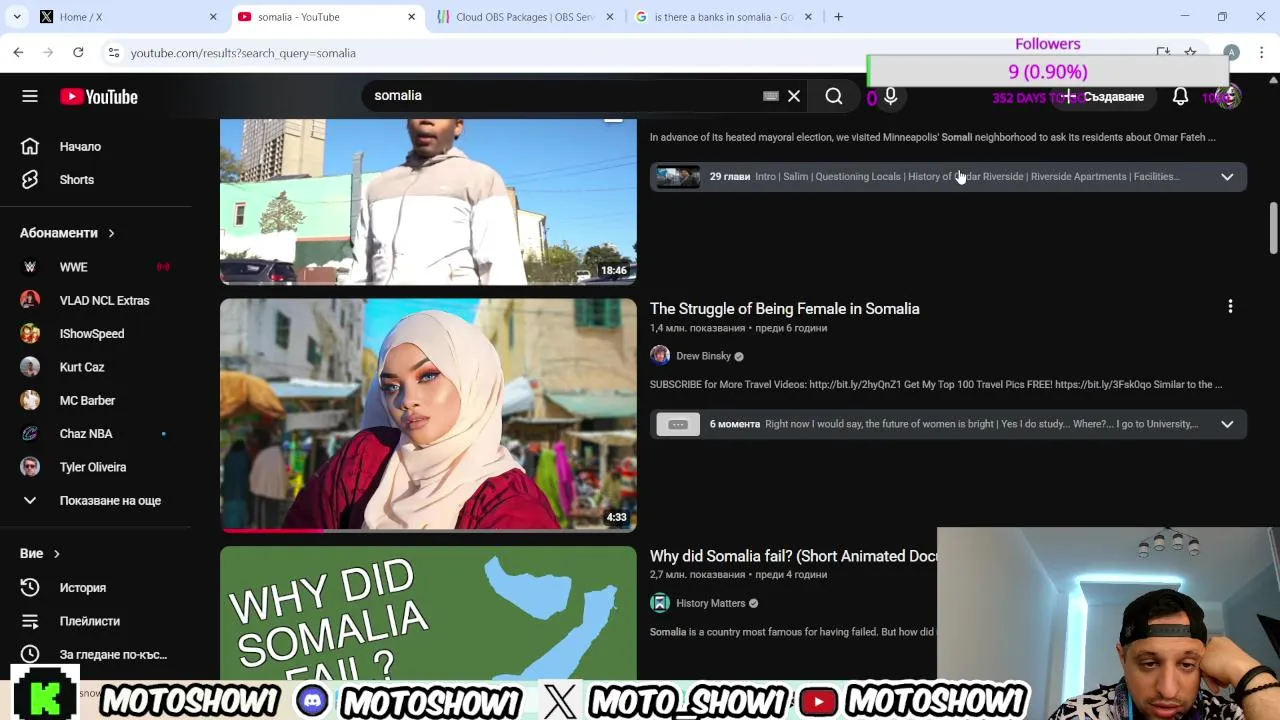Clear the search box with X icon
The width and height of the screenshot is (1280, 720).
[x=794, y=96]
